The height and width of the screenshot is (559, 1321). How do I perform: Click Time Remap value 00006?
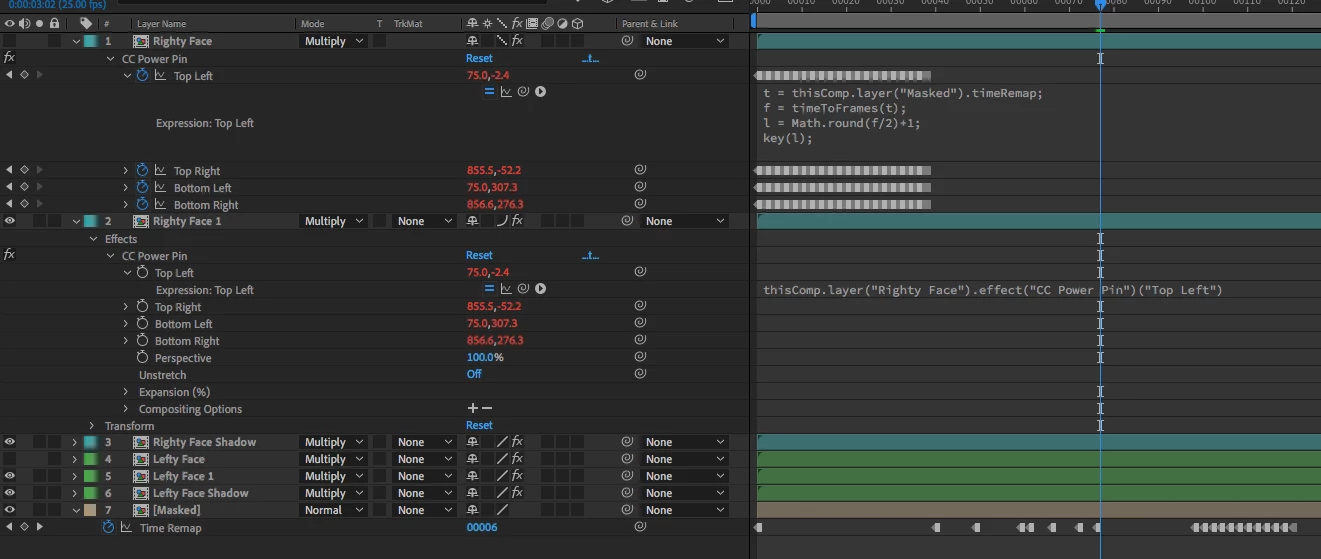tap(482, 527)
